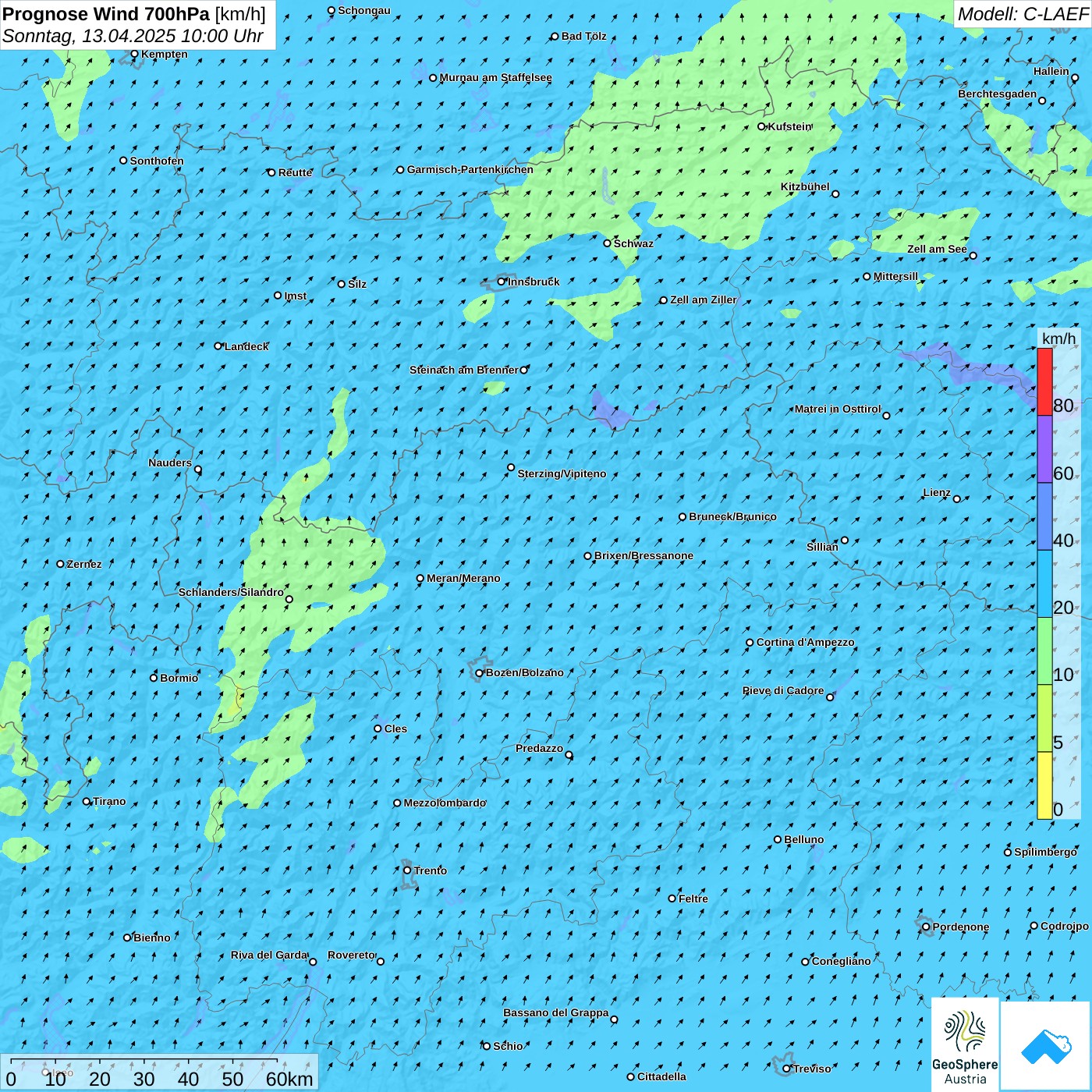The height and width of the screenshot is (1092, 1092).
Task: Click the 60km scale bar label
Action: 289,1079
